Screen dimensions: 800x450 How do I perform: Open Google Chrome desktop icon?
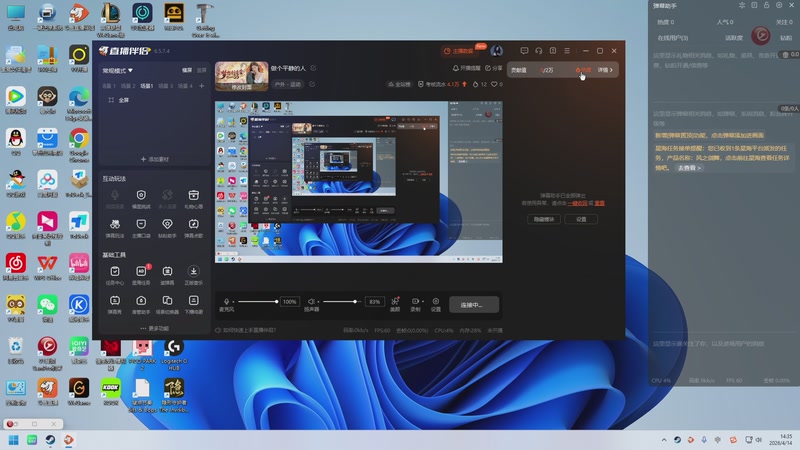tap(79, 144)
